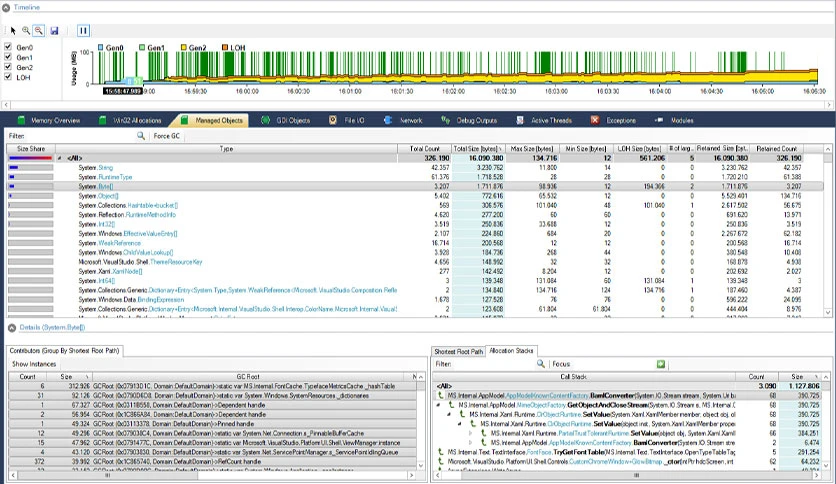The height and width of the screenshot is (484, 836).
Task: Click the Win32 Allocations tab icon
Action: click(x=102, y=120)
